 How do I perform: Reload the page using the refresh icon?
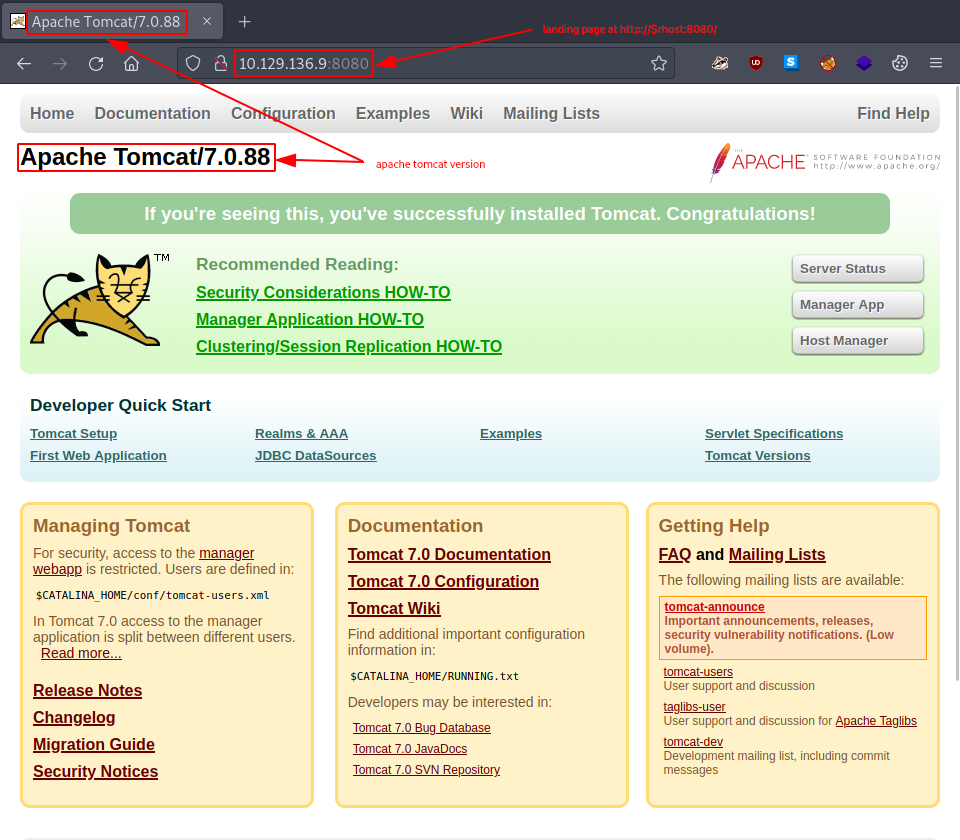pyautogui.click(x=96, y=62)
